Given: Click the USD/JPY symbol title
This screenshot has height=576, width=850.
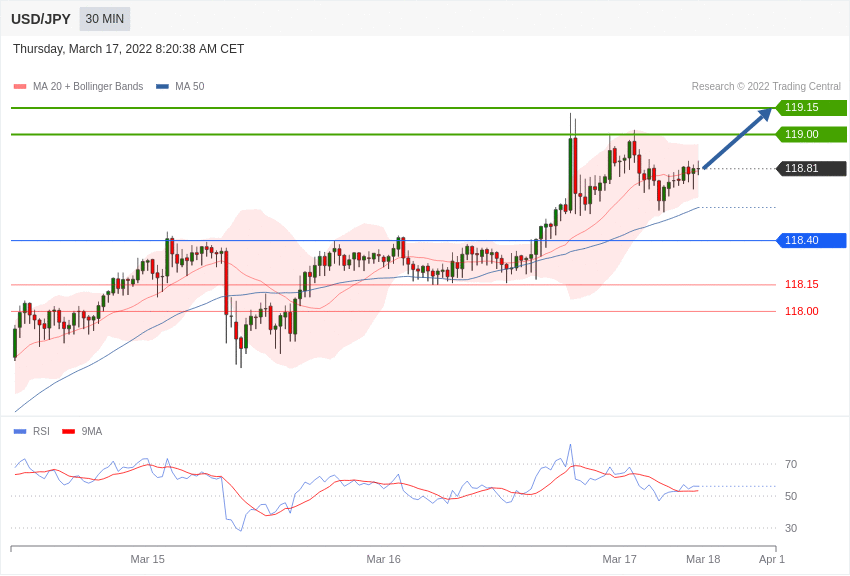Looking at the screenshot, I should click(x=41, y=19).
